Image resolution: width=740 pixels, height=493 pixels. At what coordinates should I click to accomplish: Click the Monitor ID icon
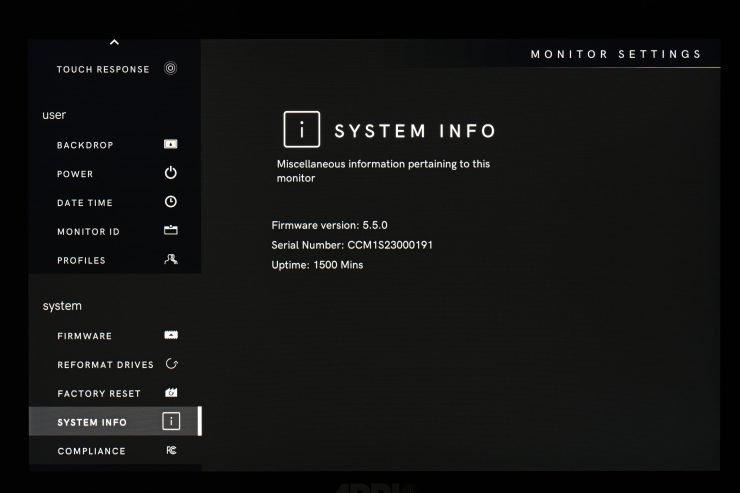click(170, 231)
